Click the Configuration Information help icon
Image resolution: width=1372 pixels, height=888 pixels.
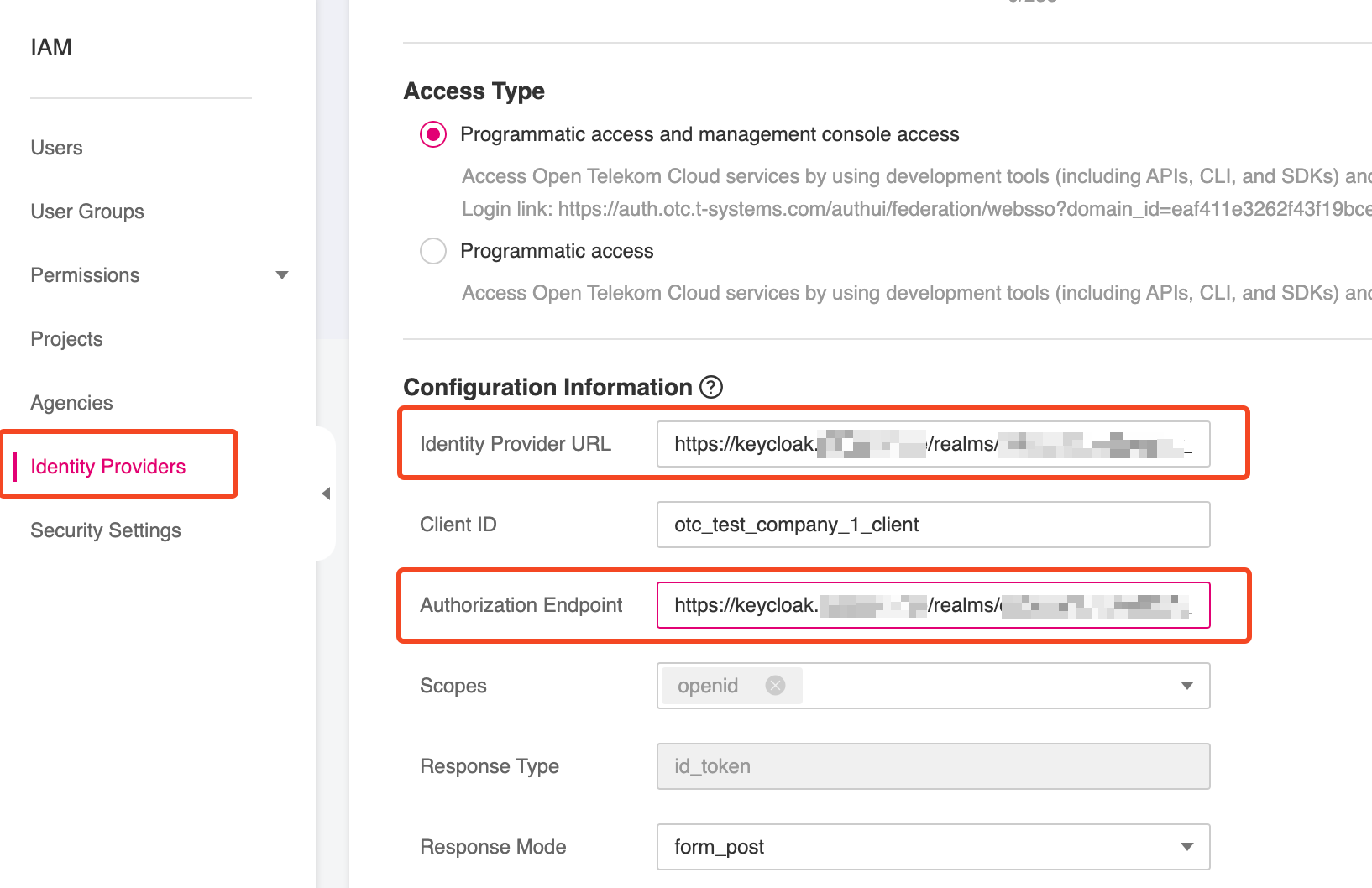pos(711,387)
